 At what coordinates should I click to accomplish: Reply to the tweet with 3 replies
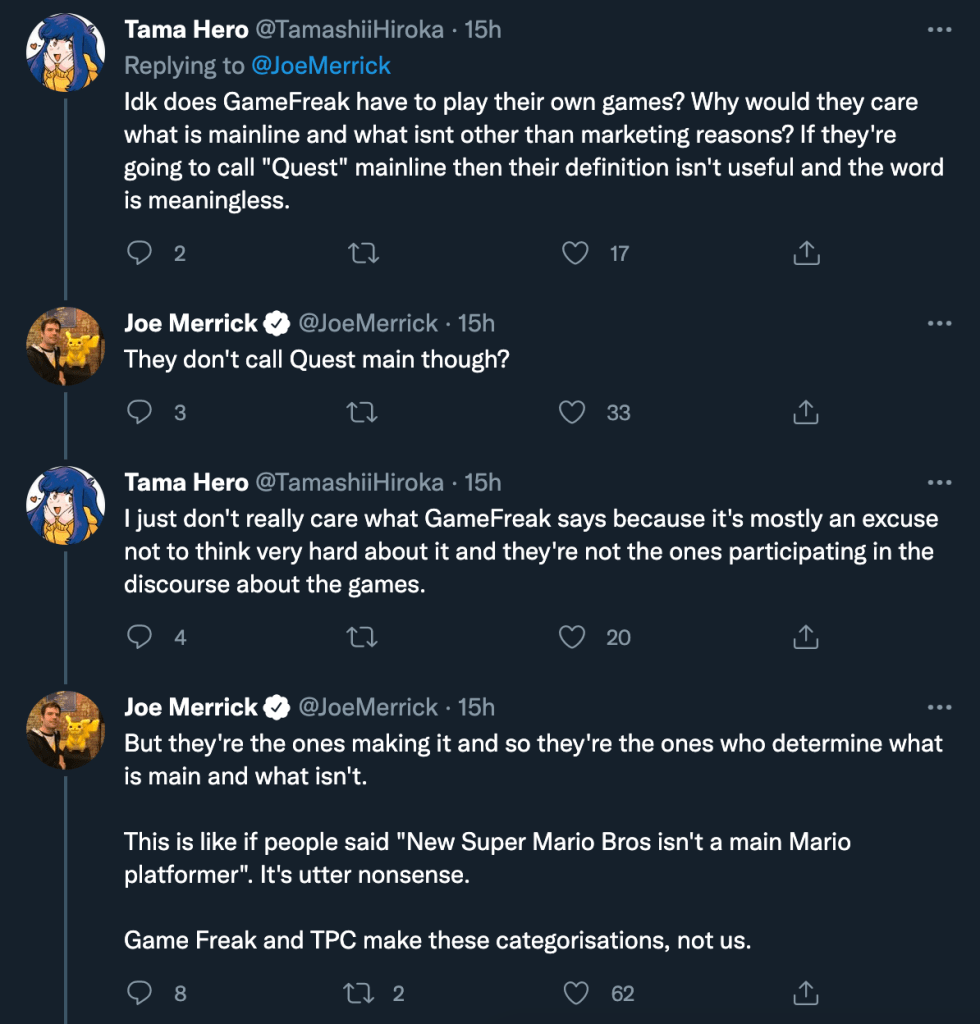point(139,412)
